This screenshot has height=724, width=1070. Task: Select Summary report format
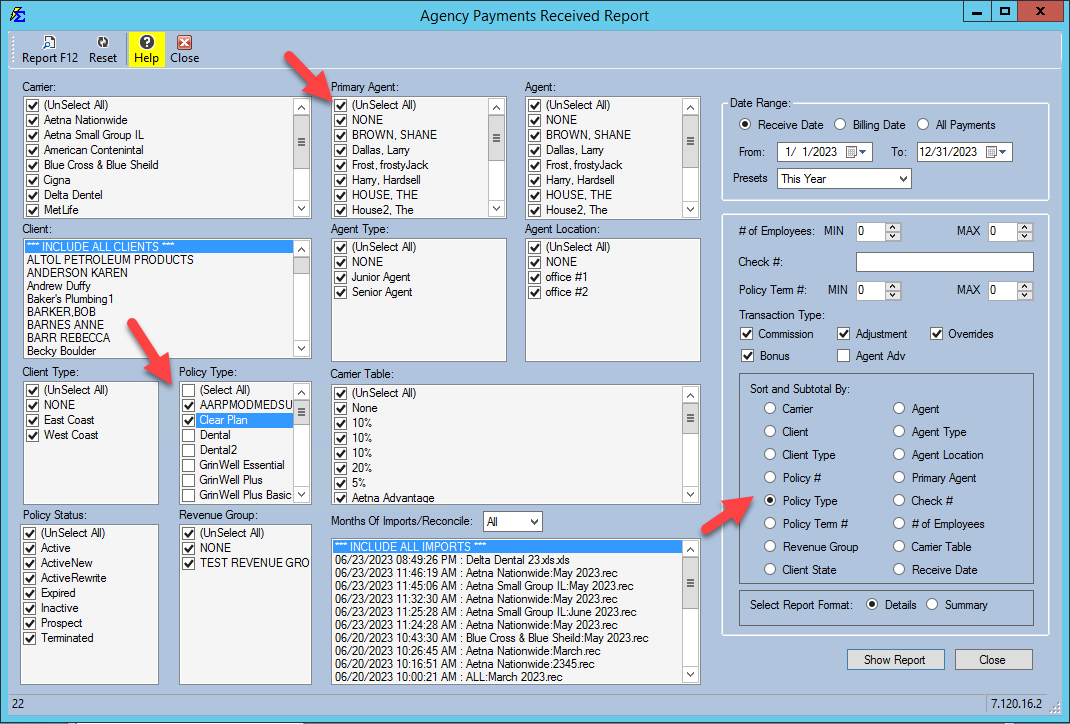pyautogui.click(x=932, y=605)
